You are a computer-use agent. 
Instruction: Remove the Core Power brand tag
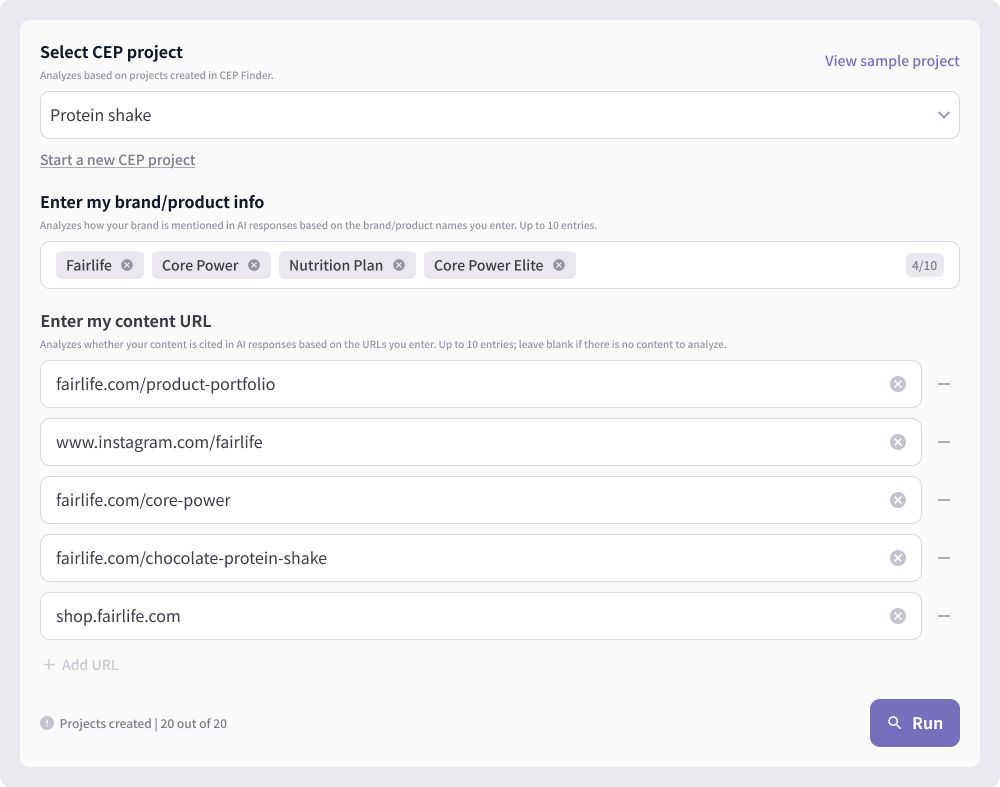(x=254, y=265)
